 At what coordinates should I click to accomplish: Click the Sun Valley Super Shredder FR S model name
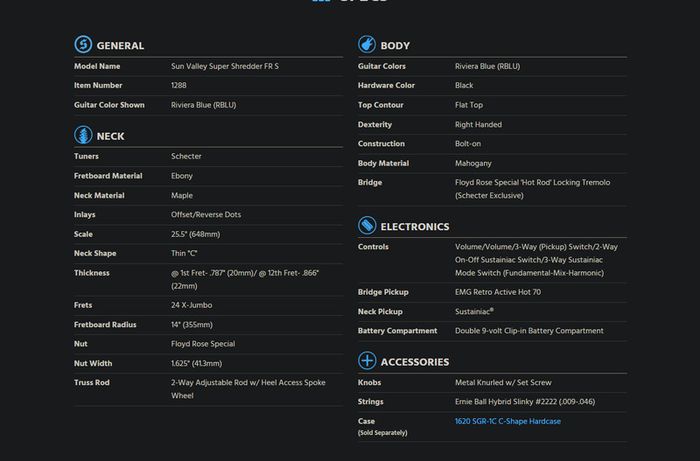tap(225, 66)
